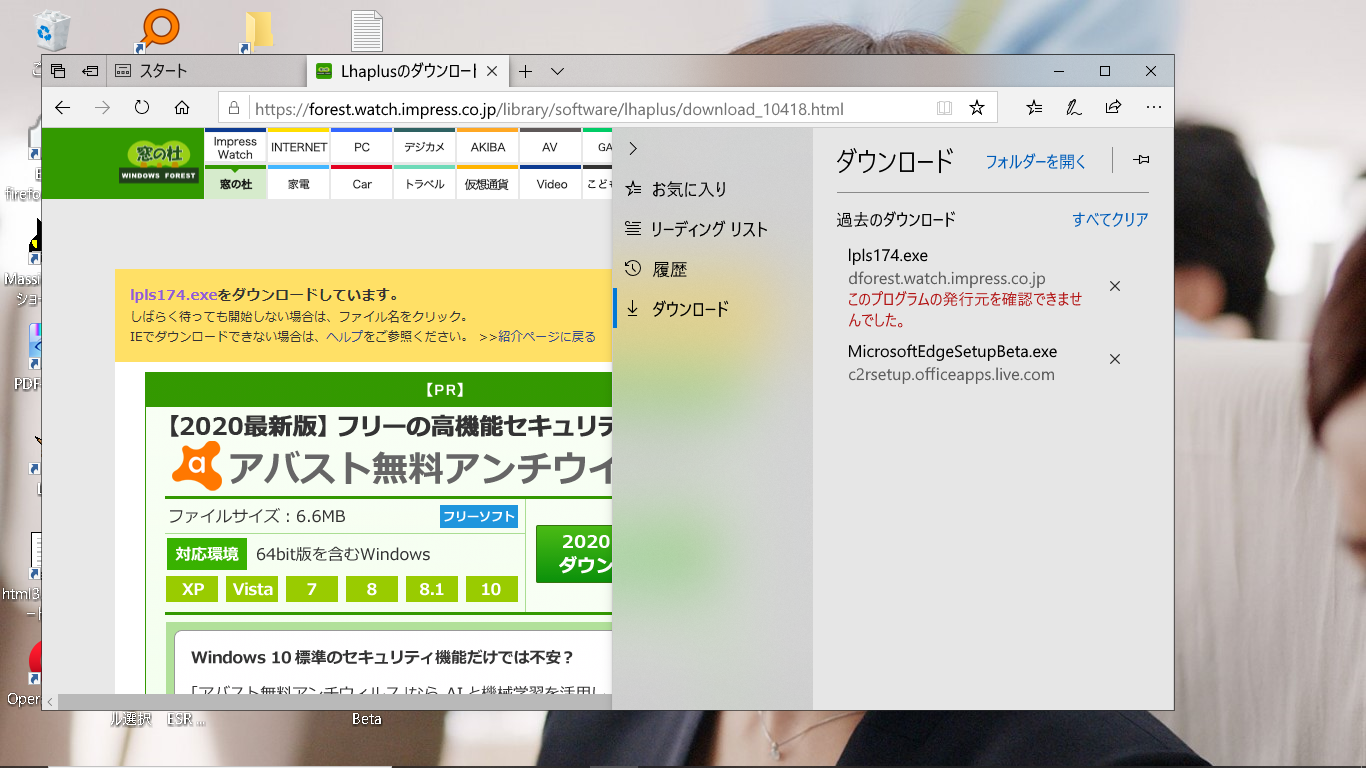The width and height of the screenshot is (1366, 768).
Task: Open デジカメ nav tab
Action: [x=424, y=147]
